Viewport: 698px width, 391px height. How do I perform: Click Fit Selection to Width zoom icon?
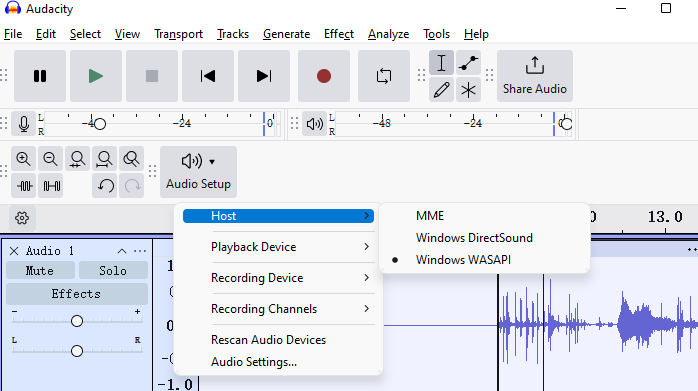(77, 159)
